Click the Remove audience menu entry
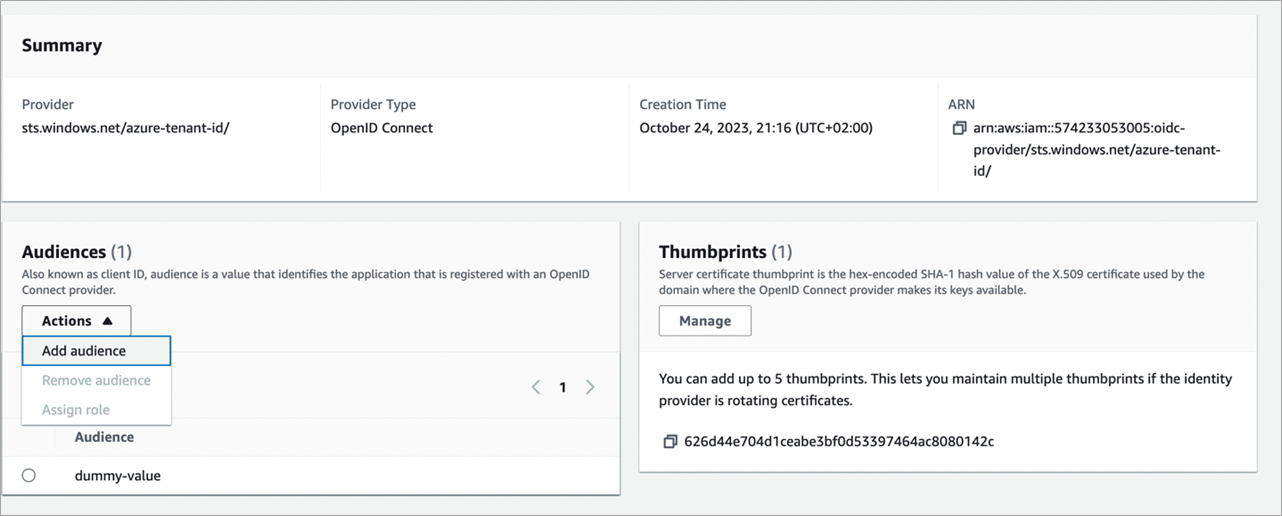Viewport: 1282px width, 516px height. tap(96, 380)
